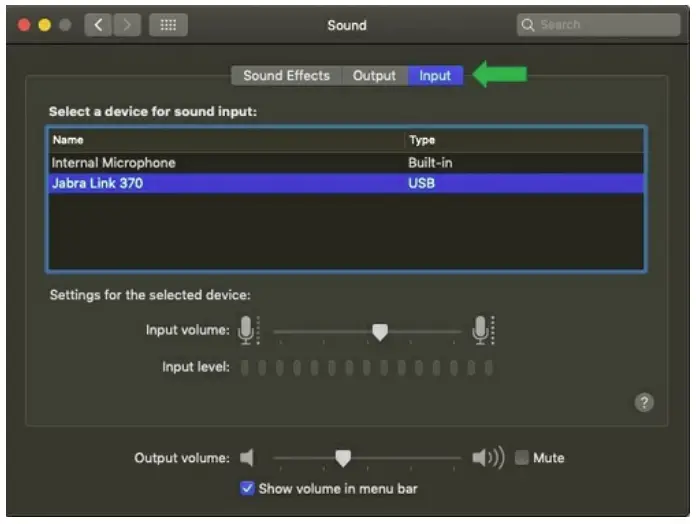Click the Built-in type cell
Viewport: 696px width, 524px height.
pyautogui.click(x=430, y=163)
